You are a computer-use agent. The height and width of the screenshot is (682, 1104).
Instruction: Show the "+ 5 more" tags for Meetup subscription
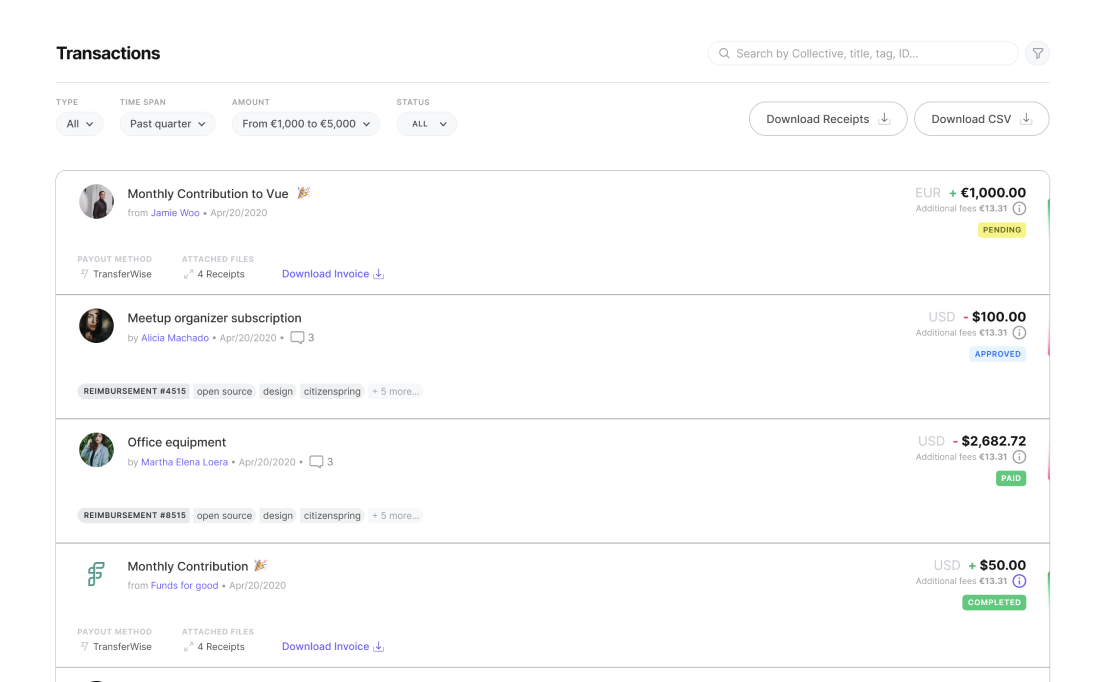point(395,392)
